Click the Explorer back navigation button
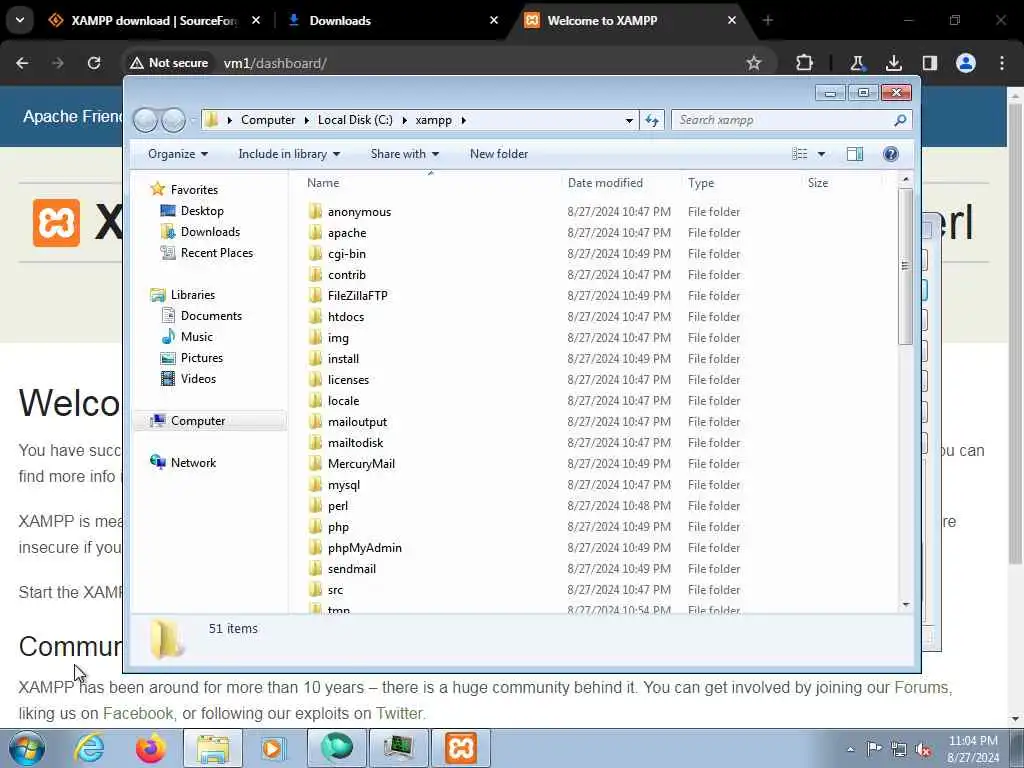1024x768 pixels. pos(145,120)
